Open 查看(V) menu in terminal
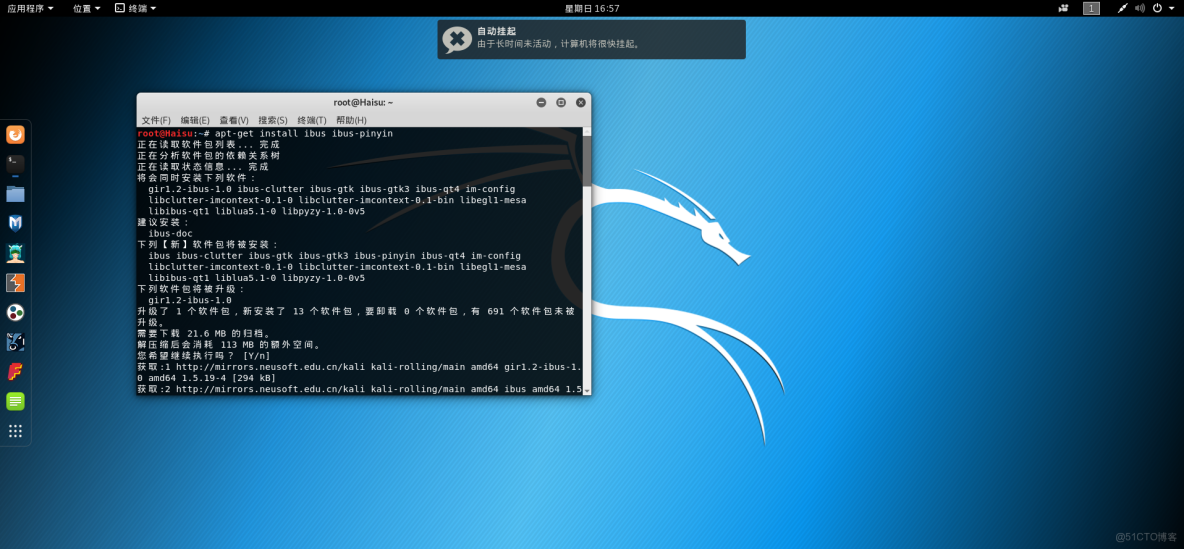1184x549 pixels. [x=234, y=120]
